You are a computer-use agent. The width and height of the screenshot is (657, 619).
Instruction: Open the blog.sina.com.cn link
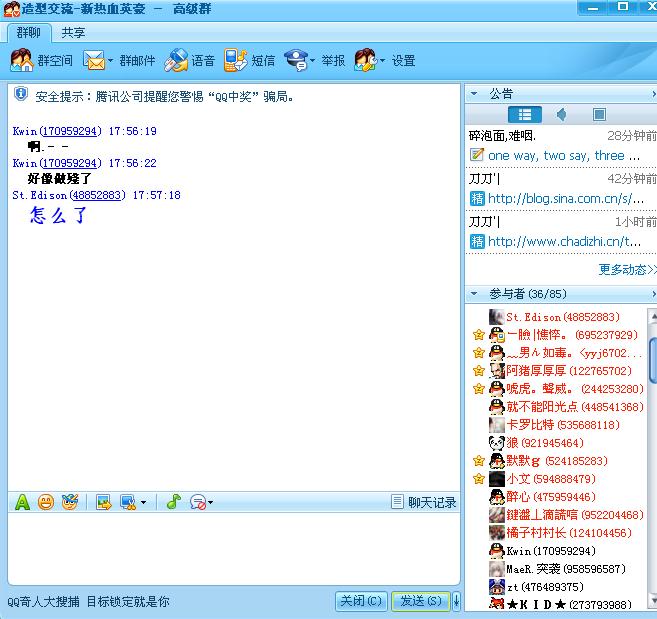(x=566, y=198)
